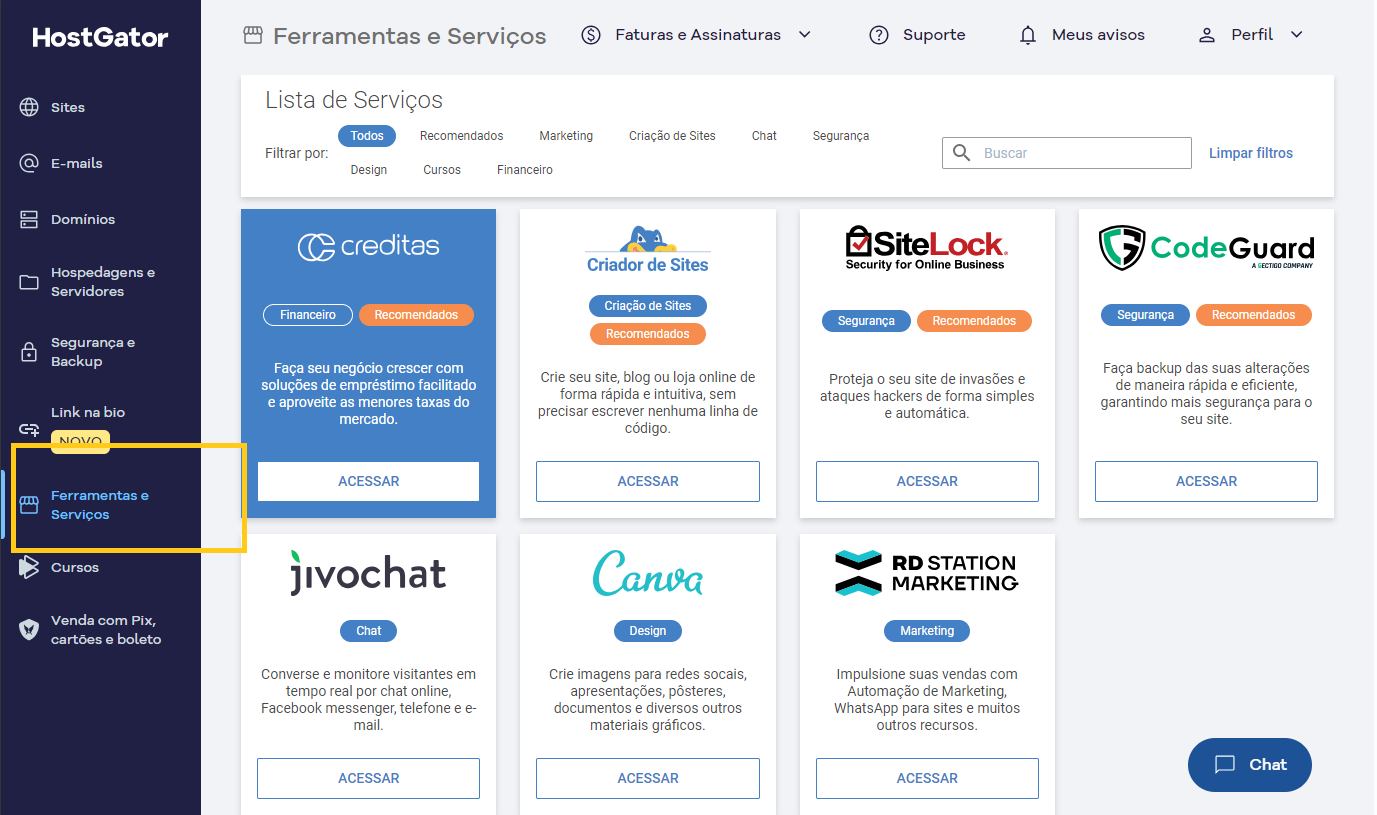Click ACESSAR on RD Station Marketing card

[927, 778]
